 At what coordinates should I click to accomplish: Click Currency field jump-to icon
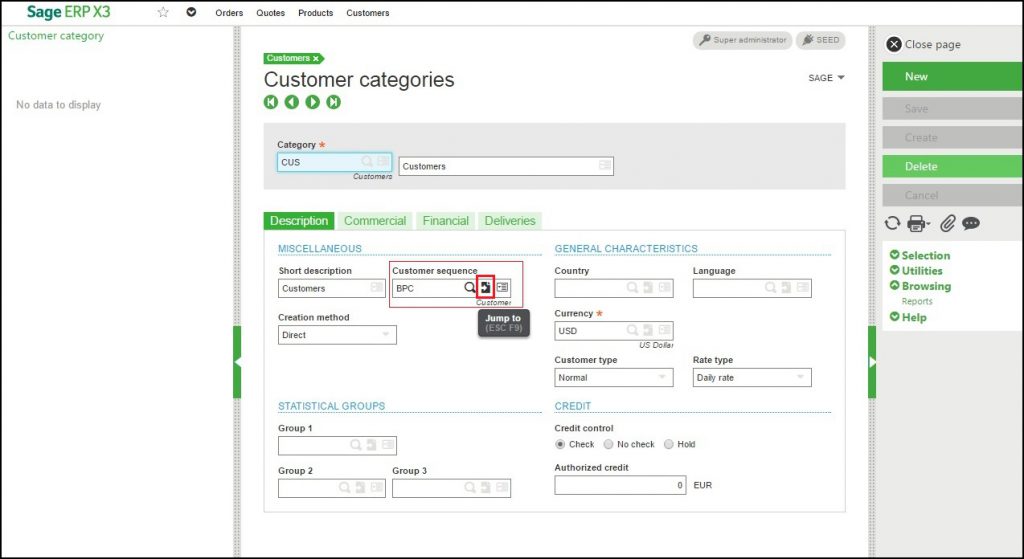click(x=648, y=330)
